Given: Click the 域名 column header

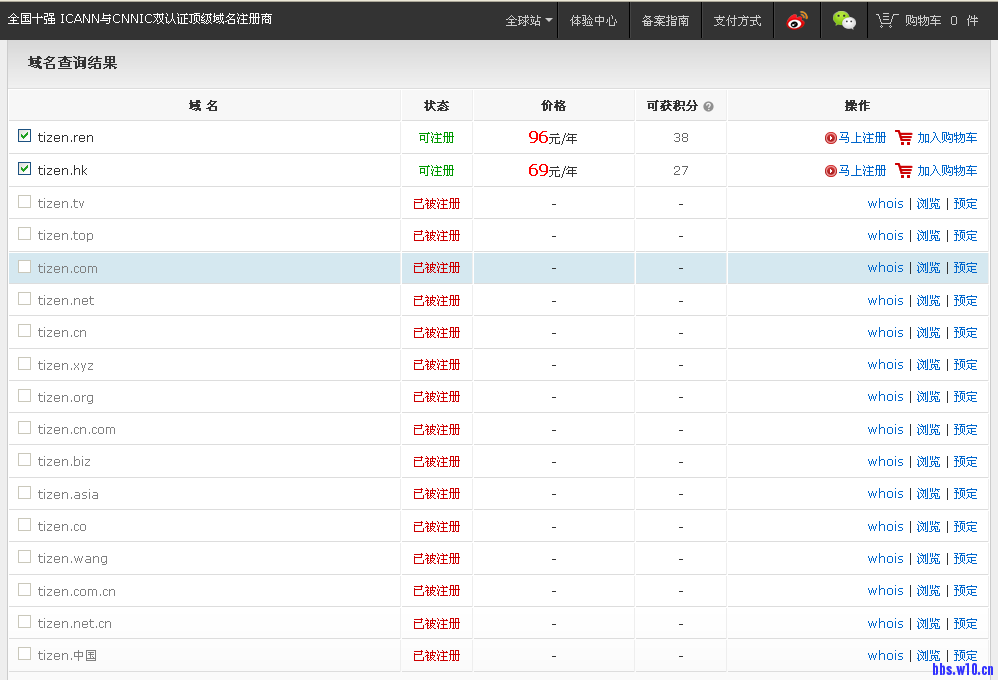Looking at the screenshot, I should (x=203, y=106).
